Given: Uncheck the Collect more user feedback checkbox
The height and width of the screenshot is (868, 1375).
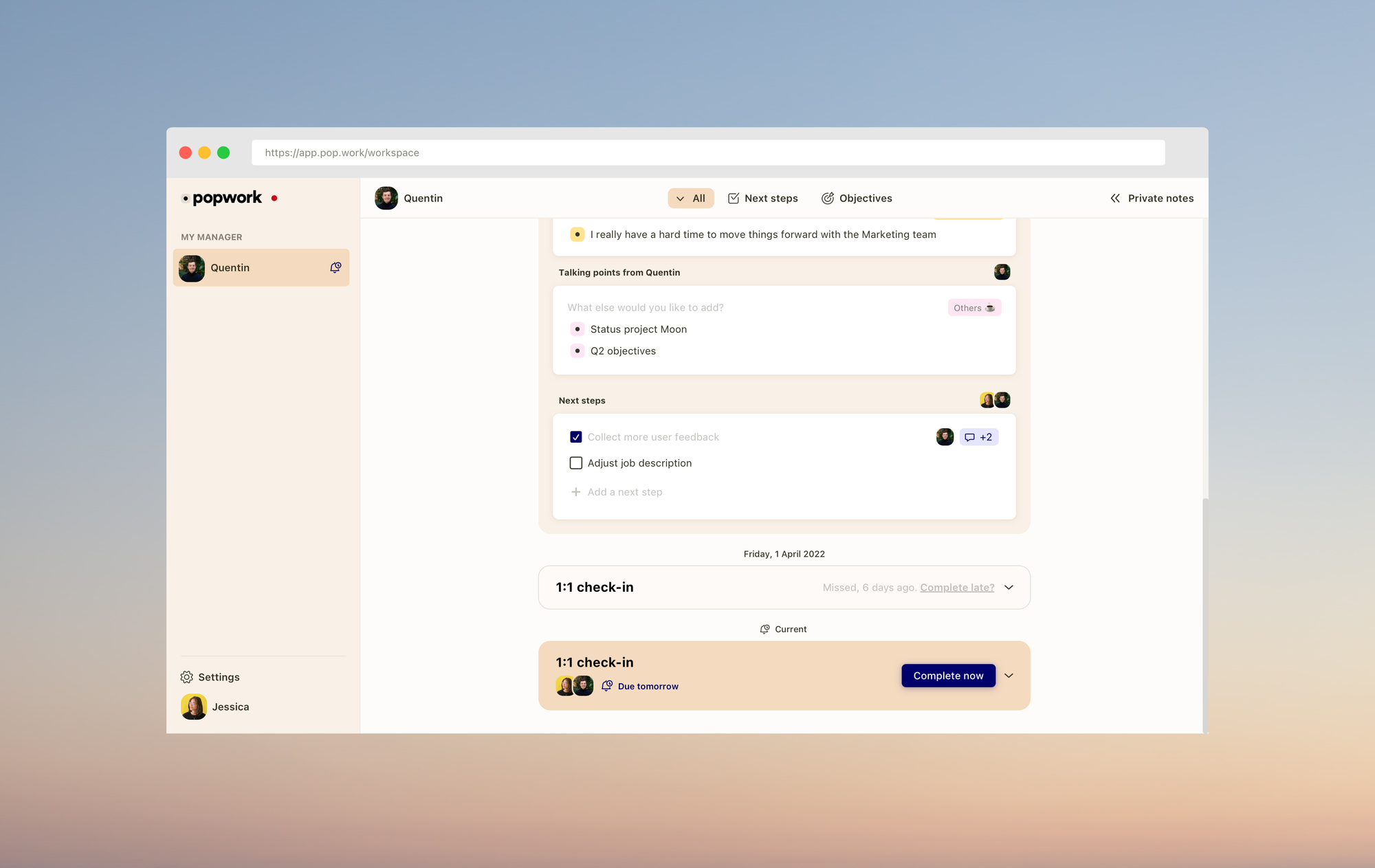Looking at the screenshot, I should [576, 437].
